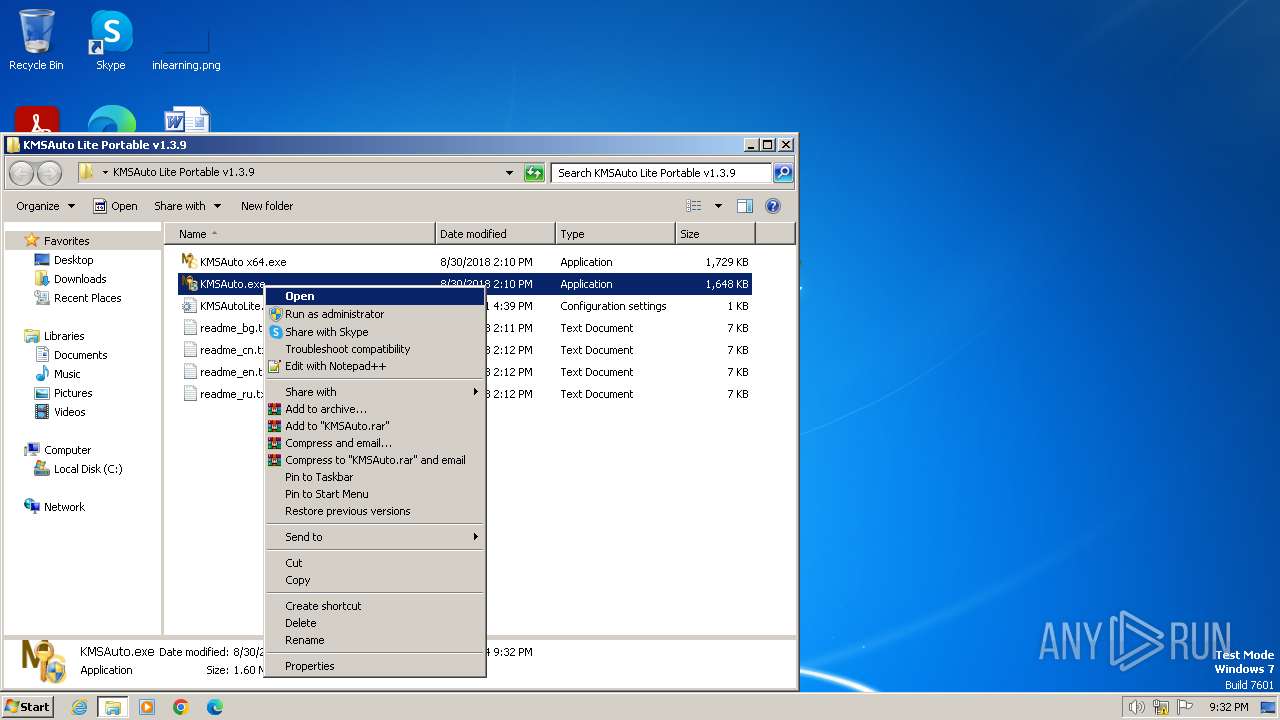Open the Desktop favorite in navigation pane
This screenshot has height=720, width=1280.
click(73, 260)
